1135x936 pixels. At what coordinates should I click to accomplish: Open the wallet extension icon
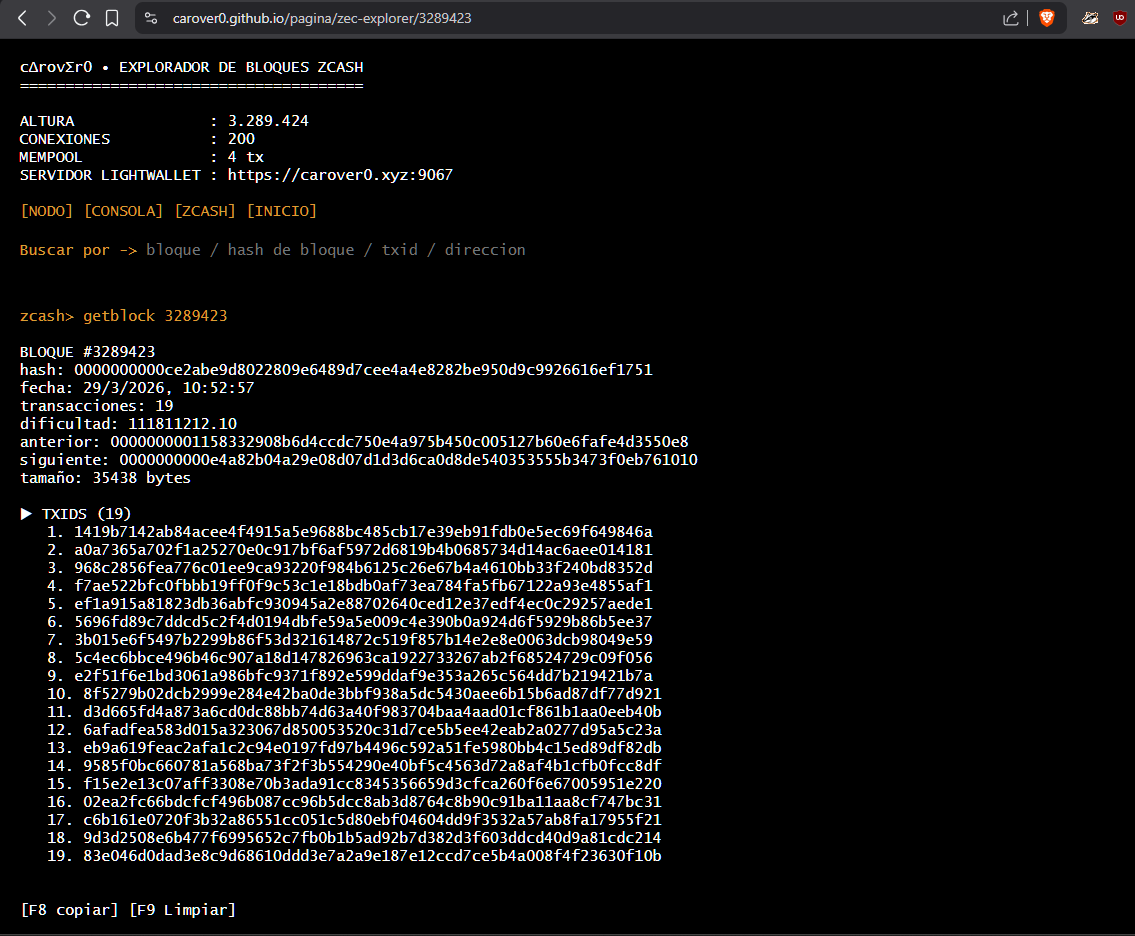point(1090,18)
